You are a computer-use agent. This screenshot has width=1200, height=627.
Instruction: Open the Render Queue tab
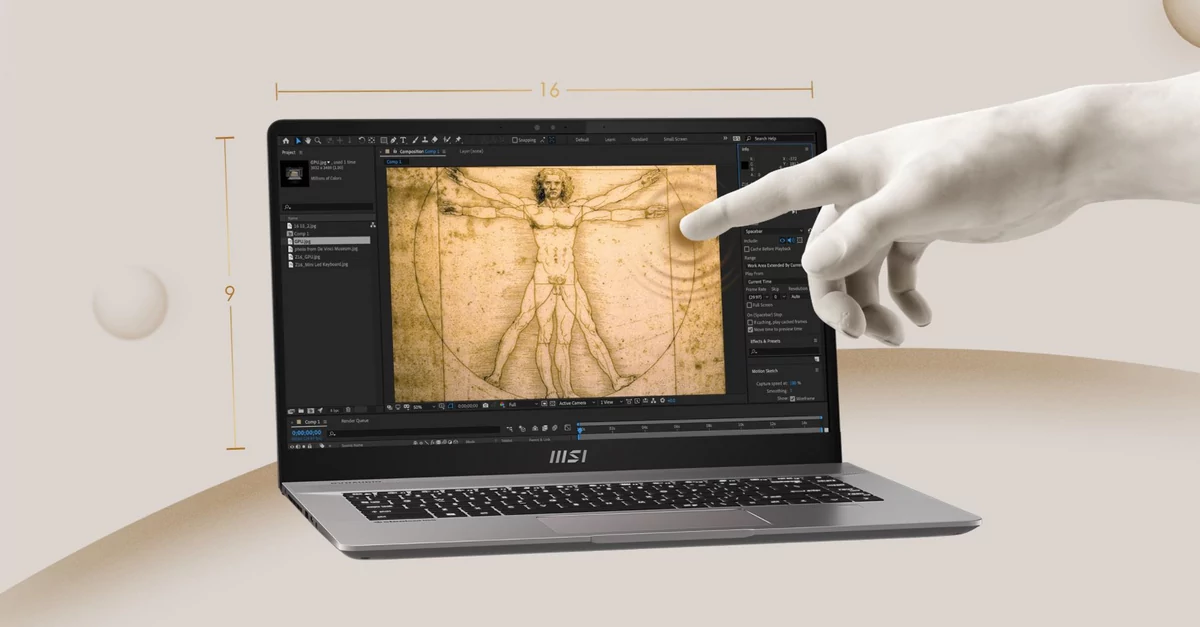354,421
